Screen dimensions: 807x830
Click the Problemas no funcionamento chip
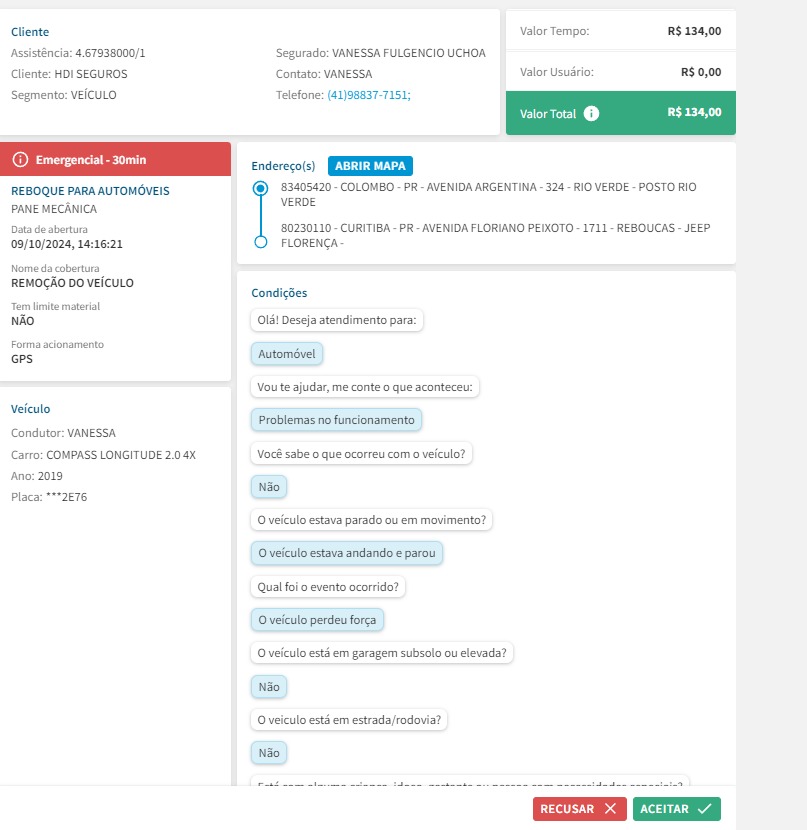pyautogui.click(x=336, y=420)
